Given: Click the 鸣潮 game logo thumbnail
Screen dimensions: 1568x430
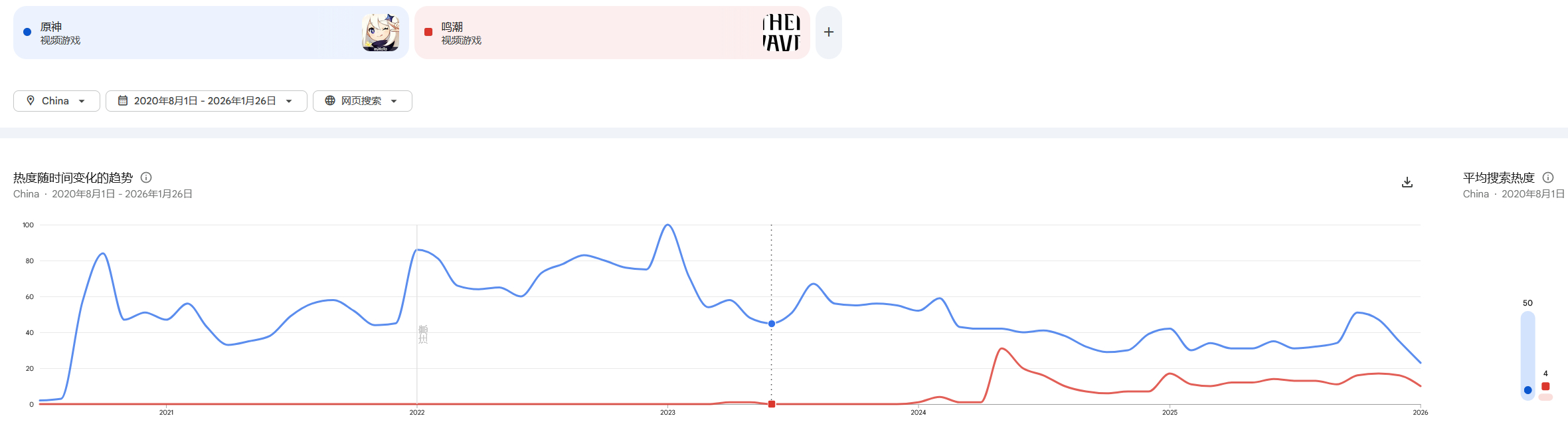Looking at the screenshot, I should 781,33.
